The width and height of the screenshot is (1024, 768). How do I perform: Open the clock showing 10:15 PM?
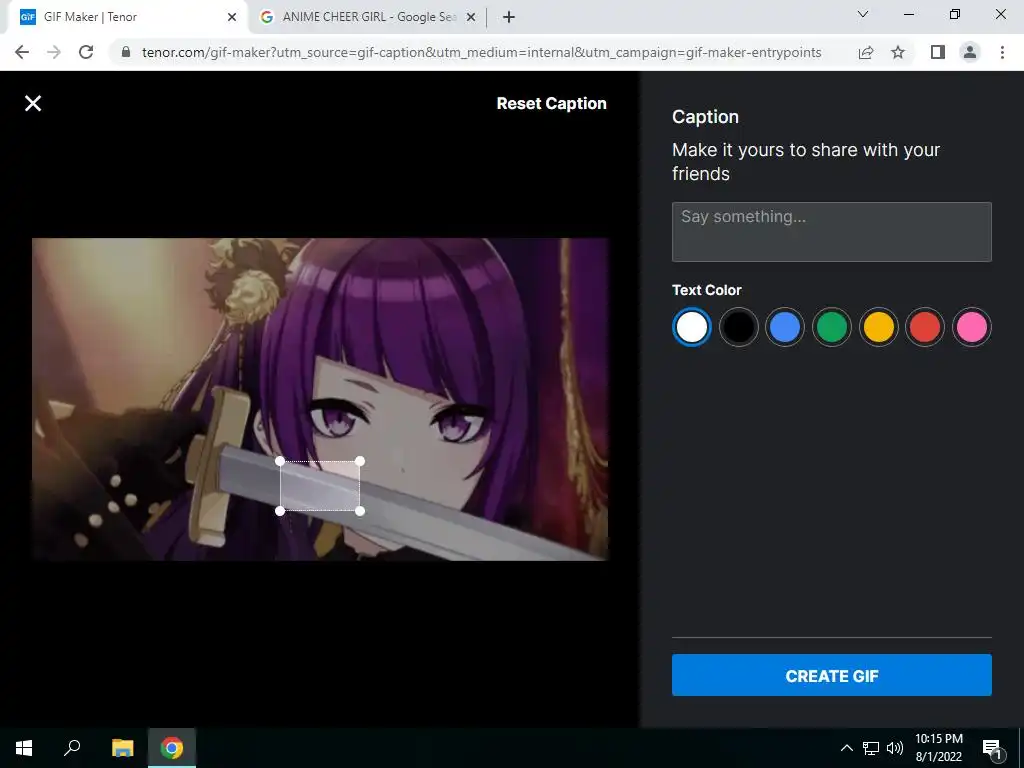938,748
